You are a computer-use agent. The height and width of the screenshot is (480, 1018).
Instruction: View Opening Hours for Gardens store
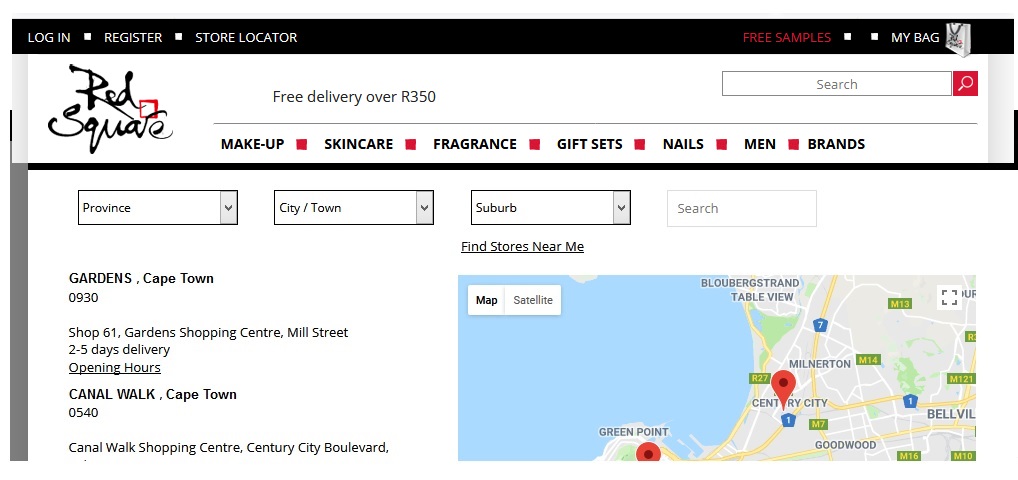pyautogui.click(x=114, y=367)
